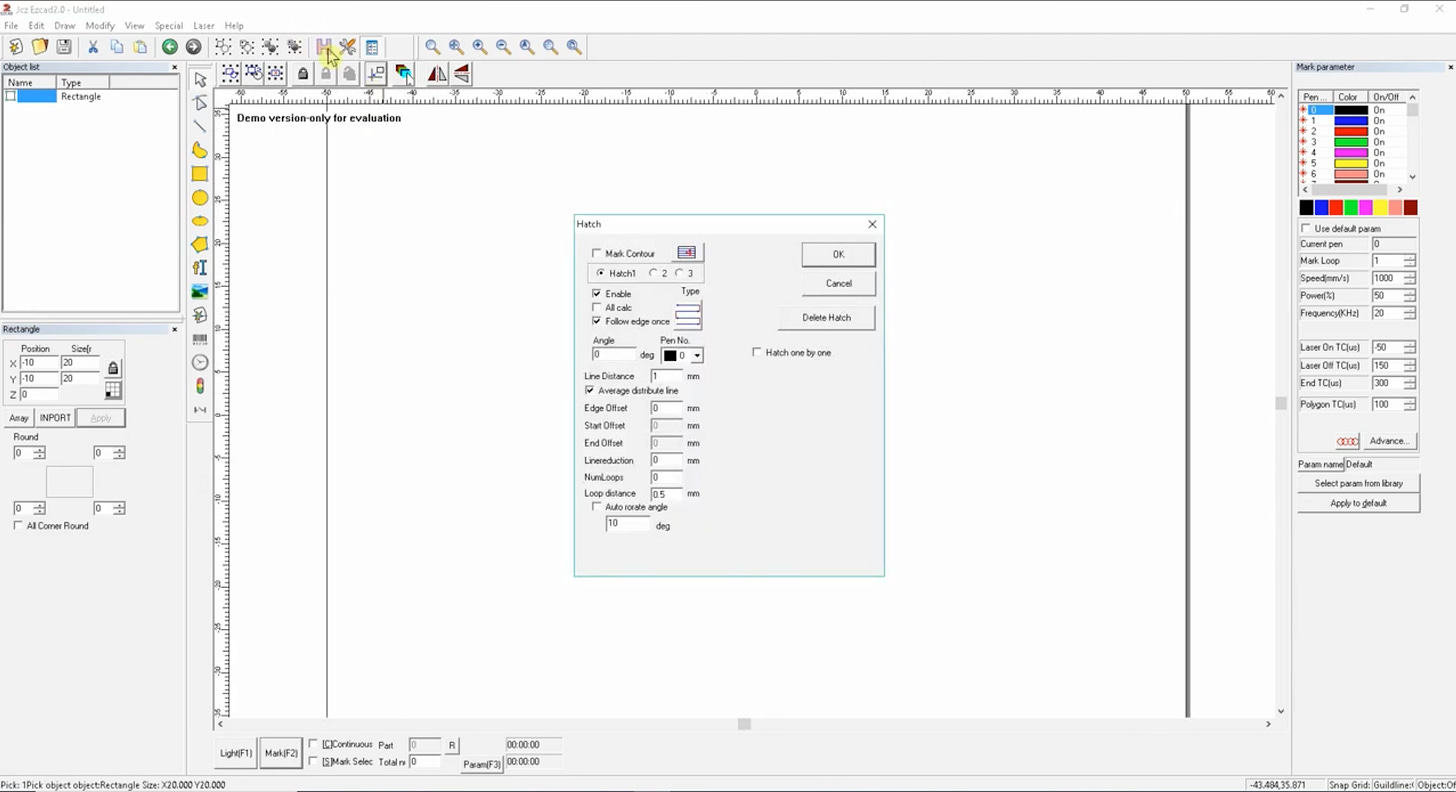Open the Laser menu
Screen dimensions: 1456x792
(x=204, y=25)
